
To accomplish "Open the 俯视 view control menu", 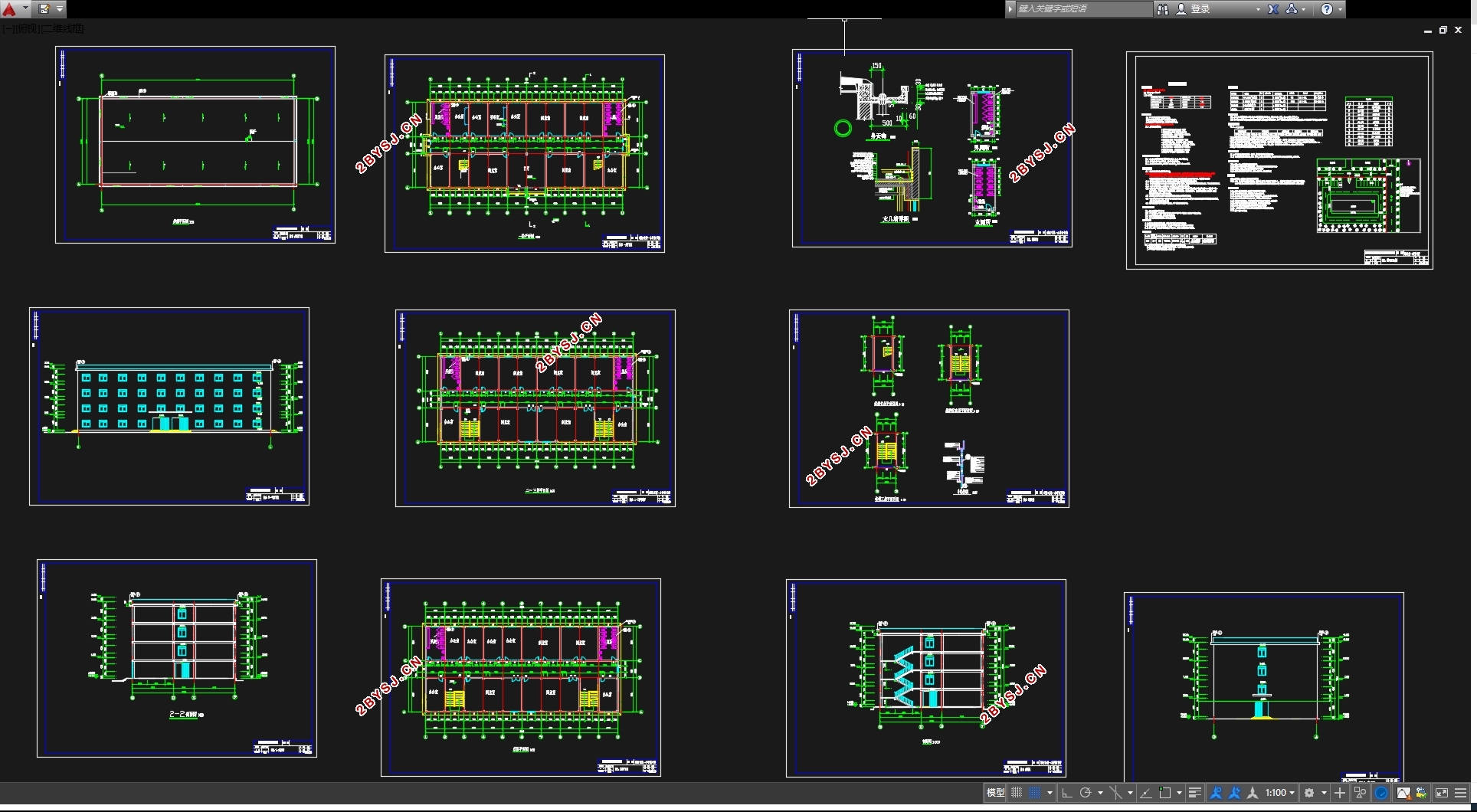I will 27,28.
